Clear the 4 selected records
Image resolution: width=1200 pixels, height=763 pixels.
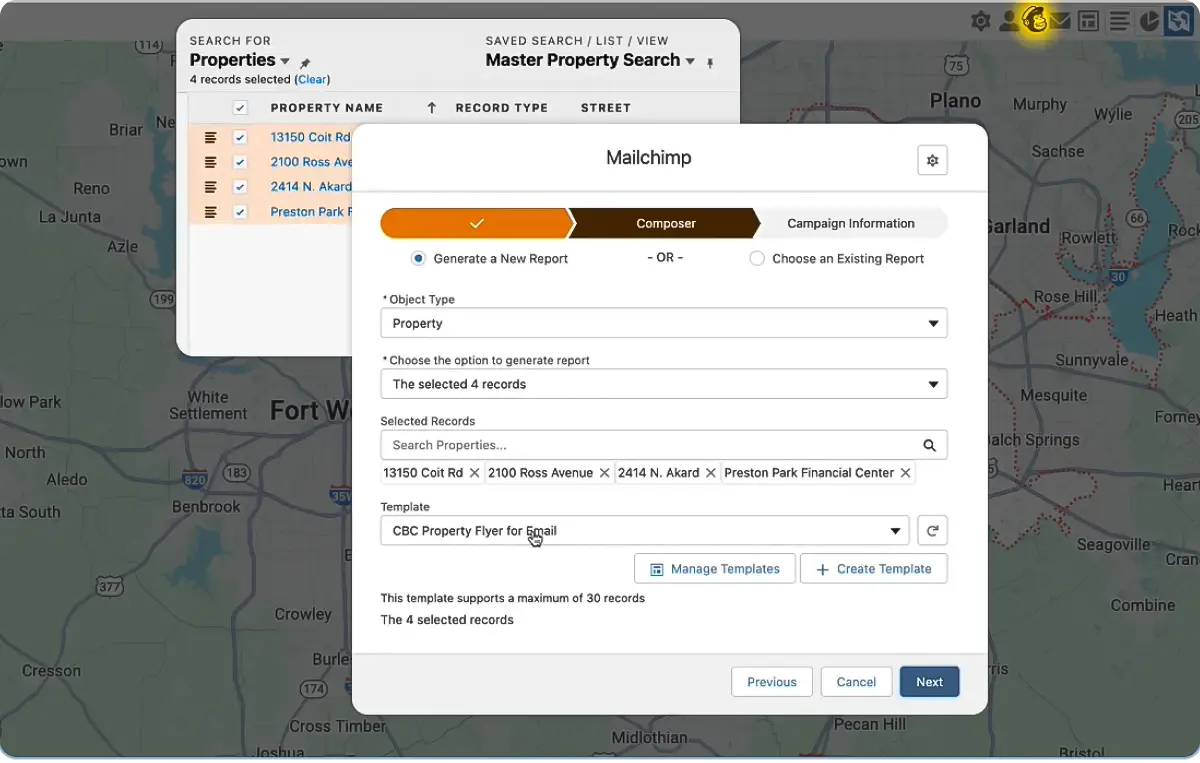click(x=312, y=79)
